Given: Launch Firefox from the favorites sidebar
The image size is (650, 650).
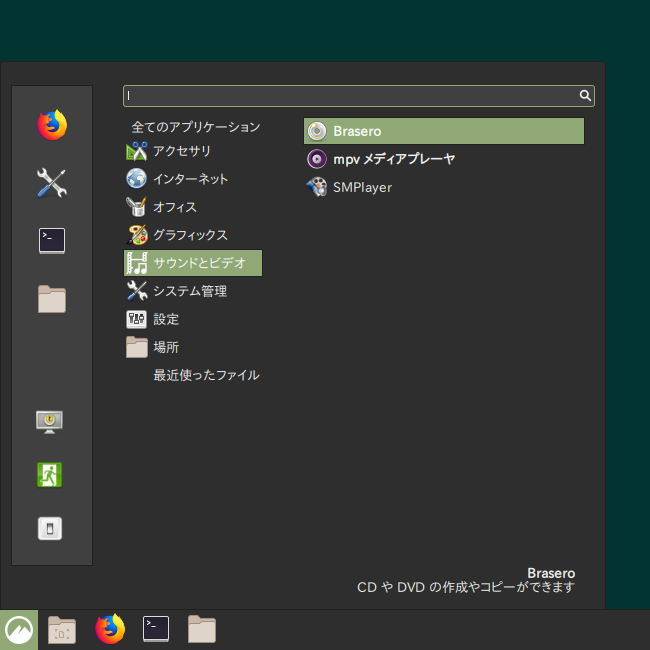Looking at the screenshot, I should [52, 125].
